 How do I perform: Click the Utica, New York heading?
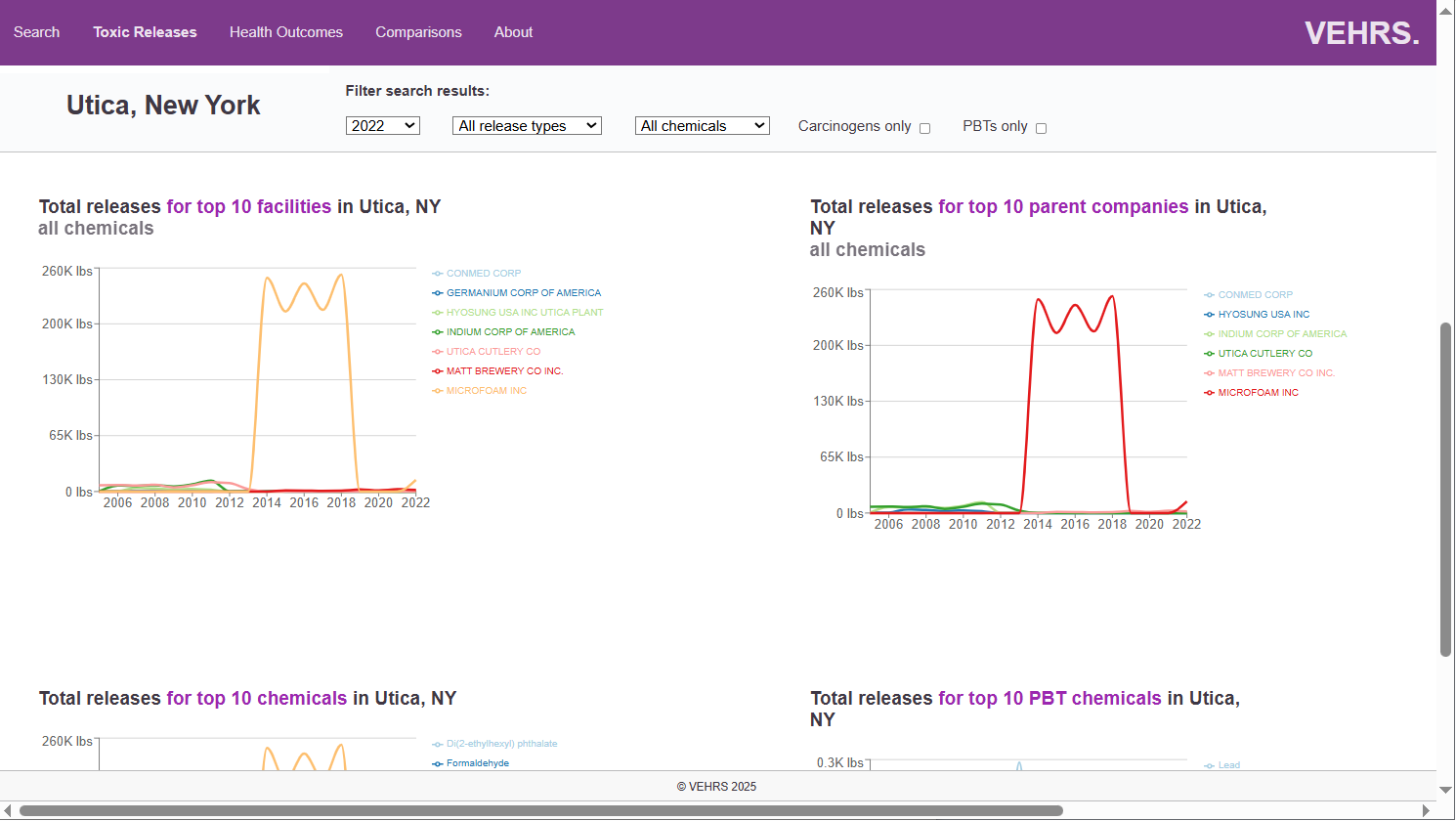pos(163,106)
